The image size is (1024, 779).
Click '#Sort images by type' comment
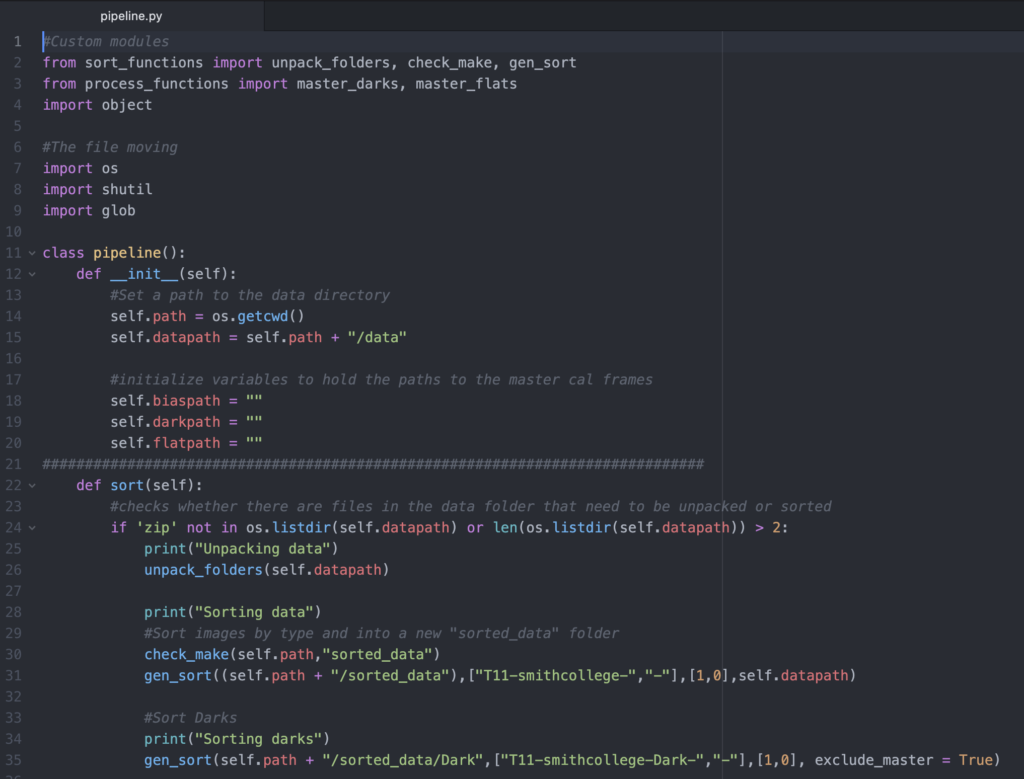[381, 633]
